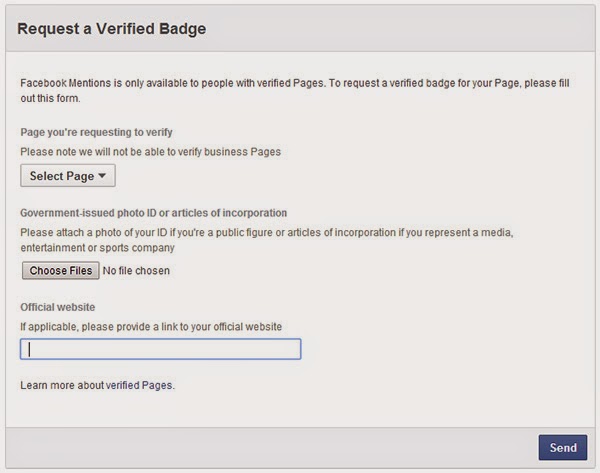Image resolution: width=600 pixels, height=473 pixels.
Task: Click the 'Official website' field label
Action: pos(57,307)
